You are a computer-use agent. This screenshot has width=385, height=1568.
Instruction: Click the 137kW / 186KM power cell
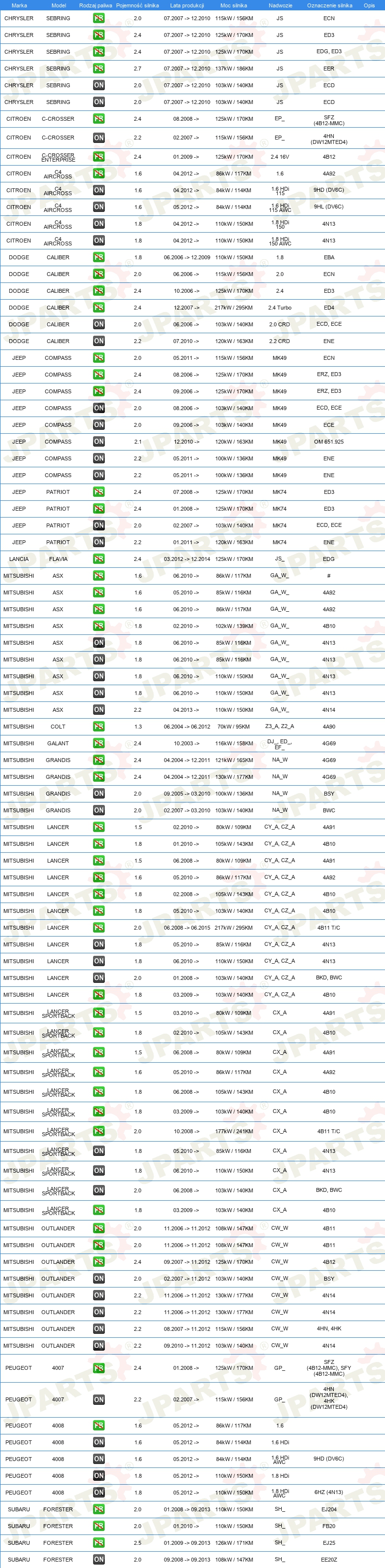[x=233, y=69]
